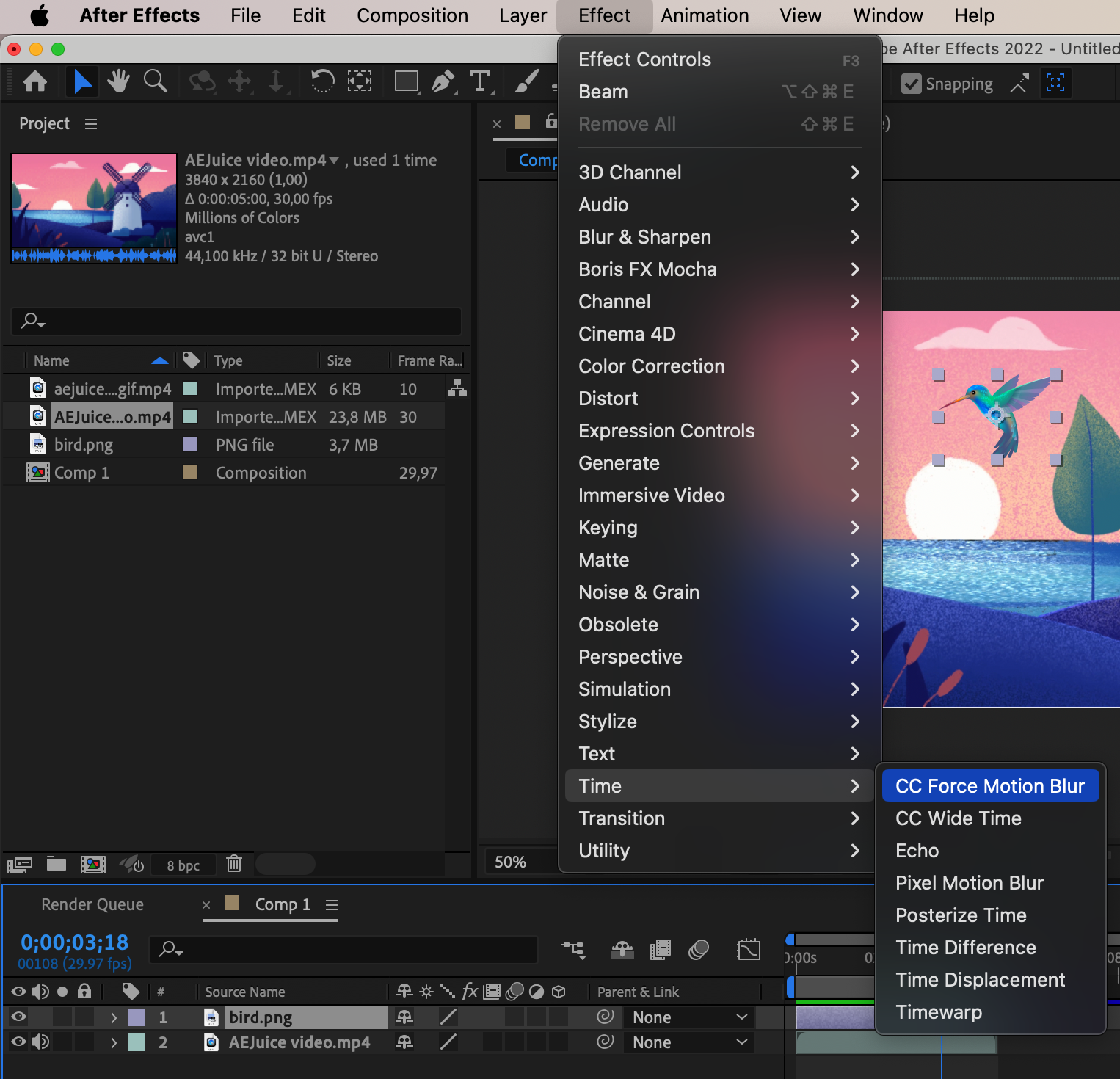Click the bird.png label color swatch
This screenshot has height=1079, width=1120.
[137, 1017]
